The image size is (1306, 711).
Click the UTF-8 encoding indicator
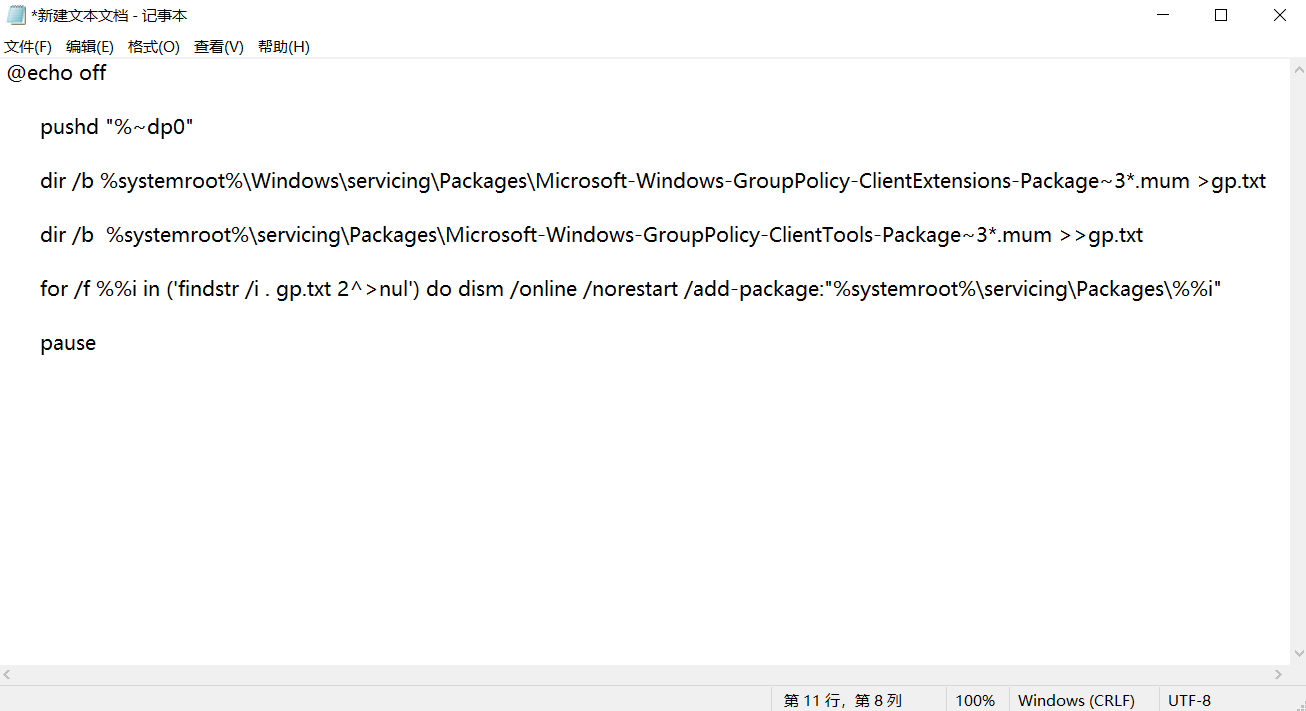(1189, 700)
